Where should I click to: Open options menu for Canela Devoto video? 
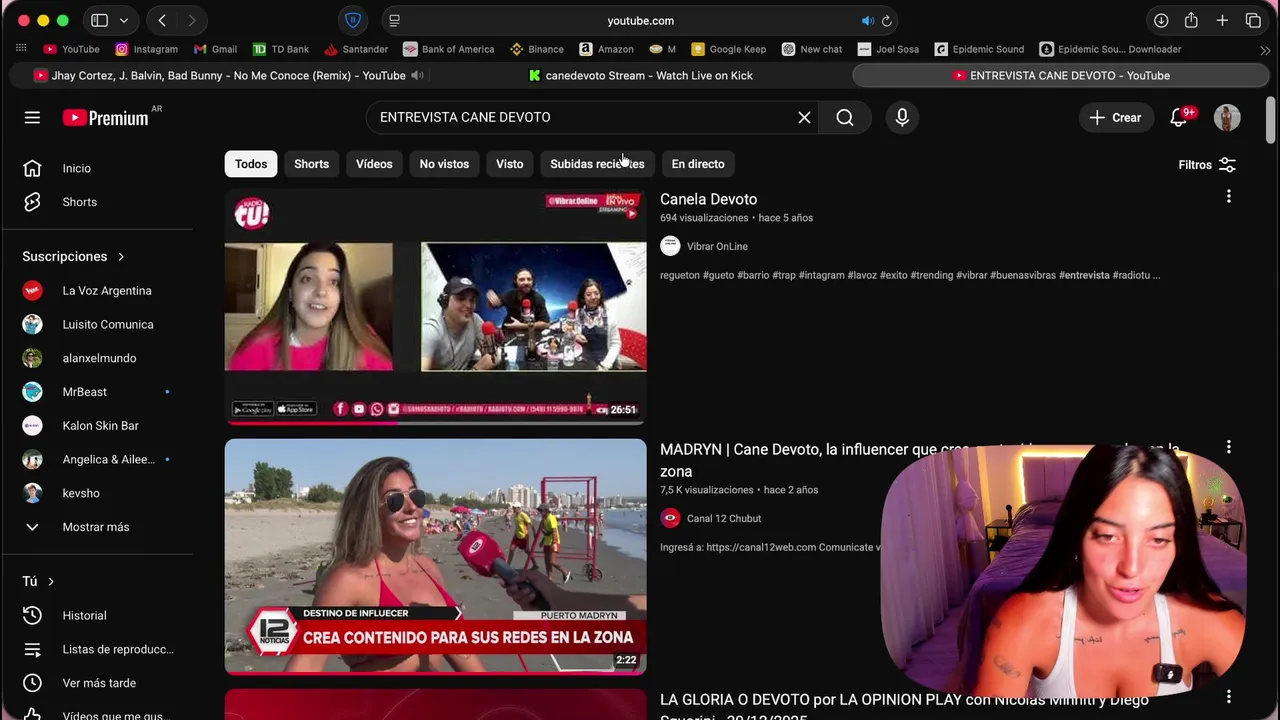tap(1228, 197)
